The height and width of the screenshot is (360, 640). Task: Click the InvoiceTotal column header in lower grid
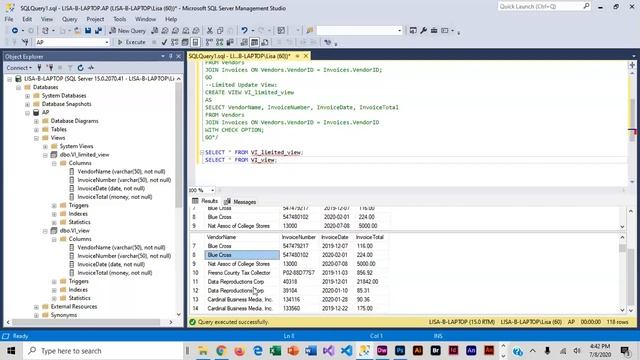[369, 237]
